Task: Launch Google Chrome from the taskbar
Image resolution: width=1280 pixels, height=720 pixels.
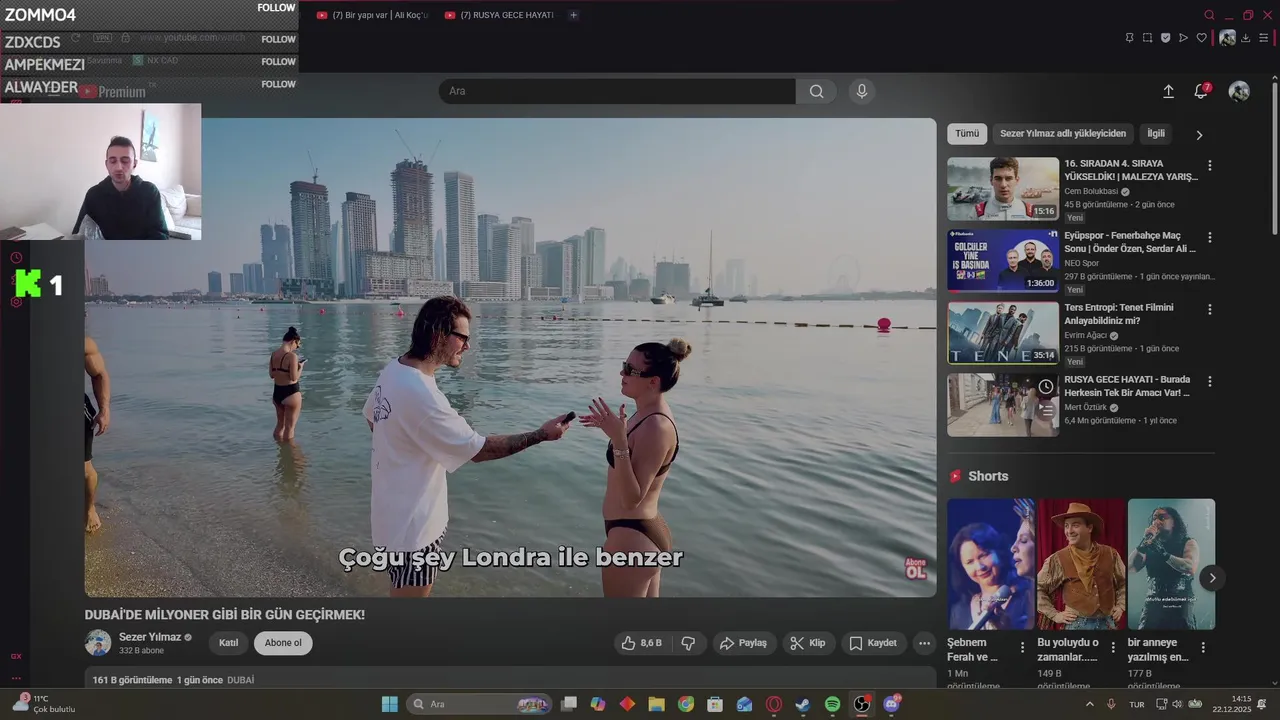Action: tap(686, 704)
